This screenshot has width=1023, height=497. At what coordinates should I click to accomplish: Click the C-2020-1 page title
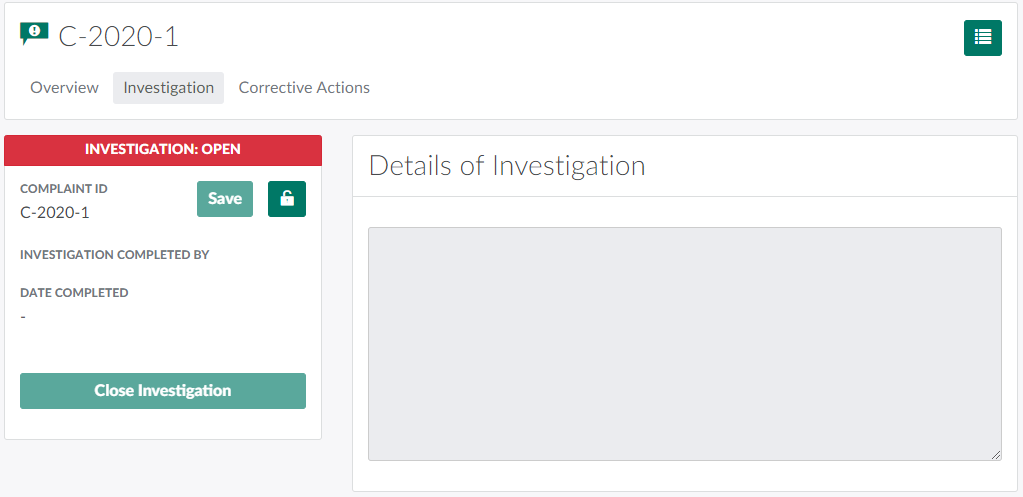pyautogui.click(x=118, y=37)
